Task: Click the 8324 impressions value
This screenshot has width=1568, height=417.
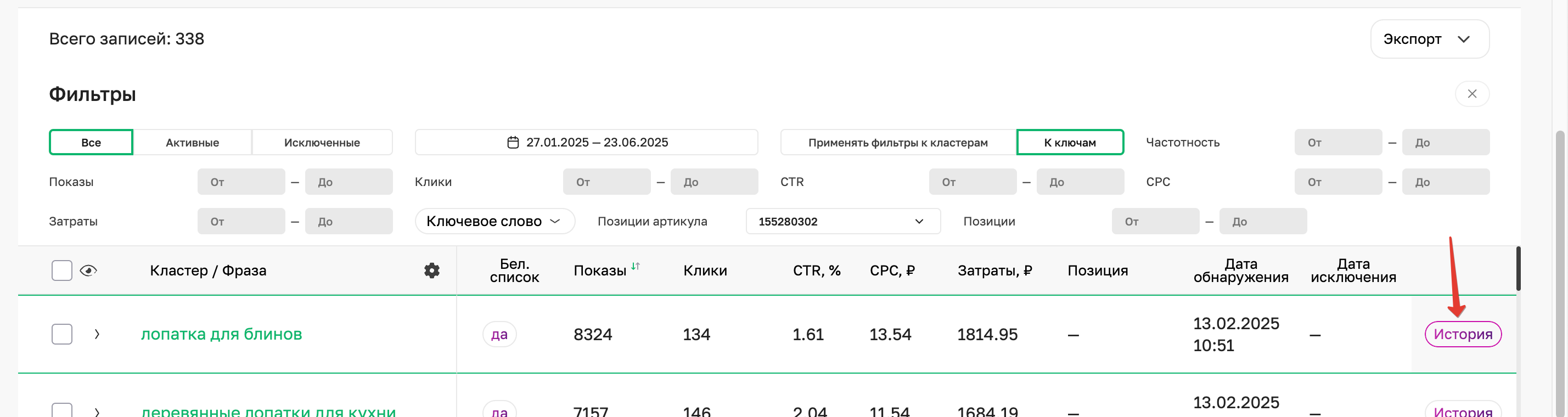Action: (x=593, y=334)
